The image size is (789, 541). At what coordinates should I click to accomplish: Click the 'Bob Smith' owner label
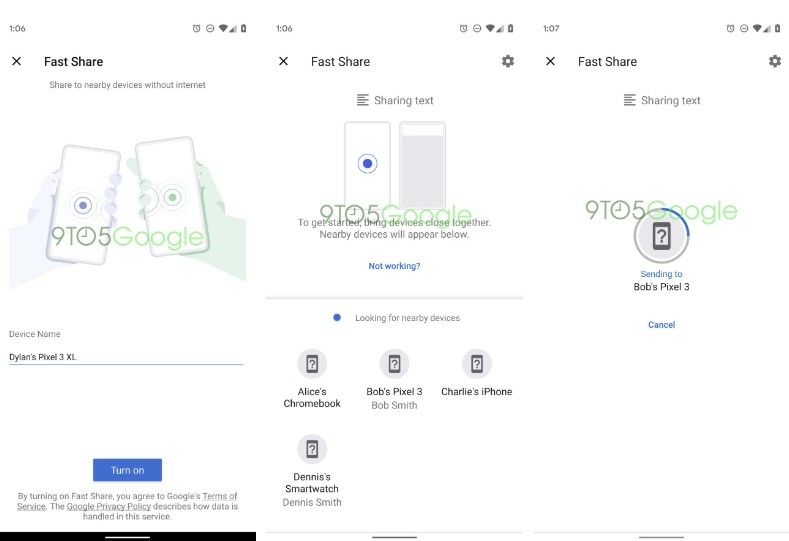[394, 405]
